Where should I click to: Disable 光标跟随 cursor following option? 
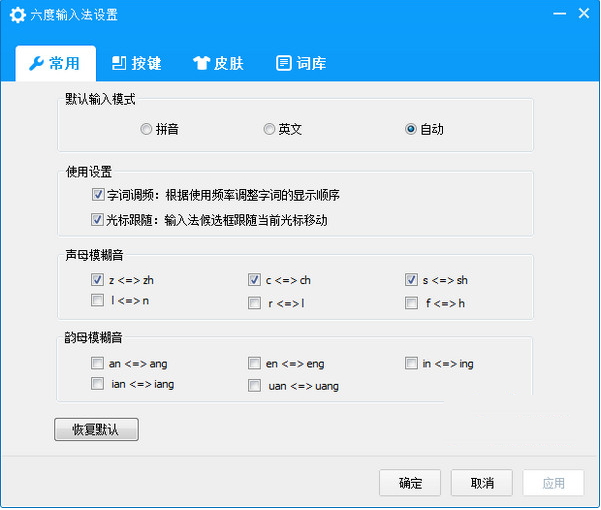[98, 220]
